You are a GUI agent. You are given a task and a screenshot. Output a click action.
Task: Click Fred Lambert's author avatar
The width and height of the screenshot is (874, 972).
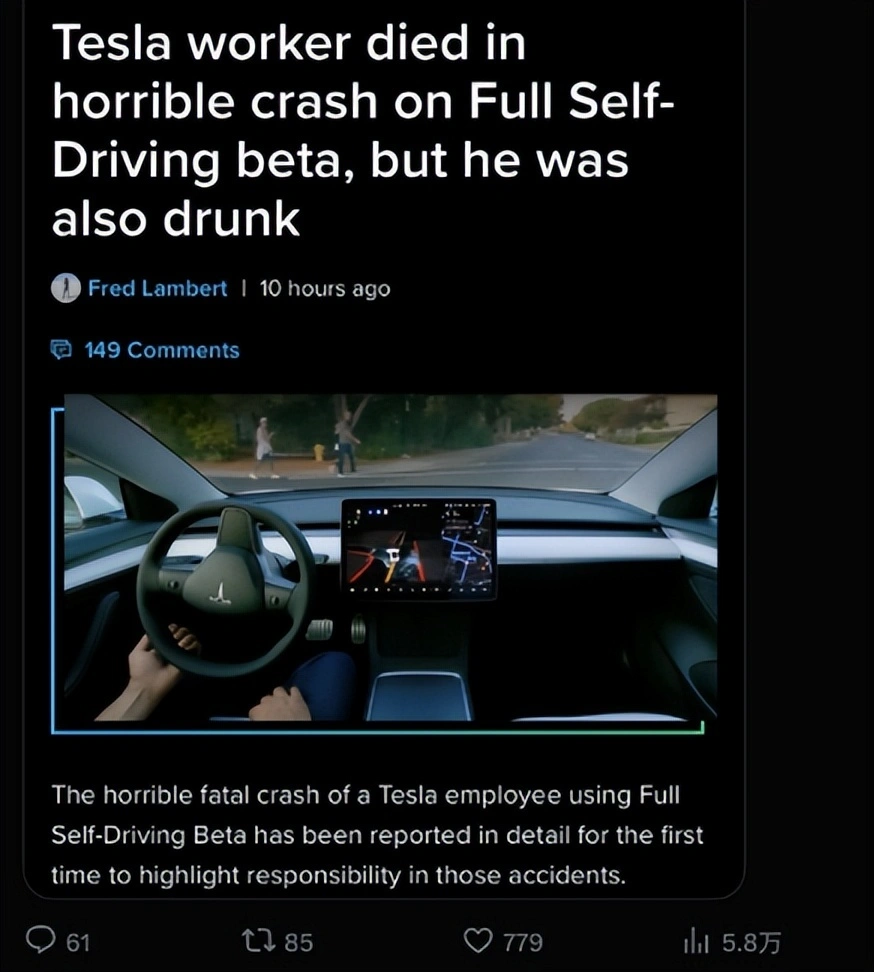pyautogui.click(x=66, y=288)
